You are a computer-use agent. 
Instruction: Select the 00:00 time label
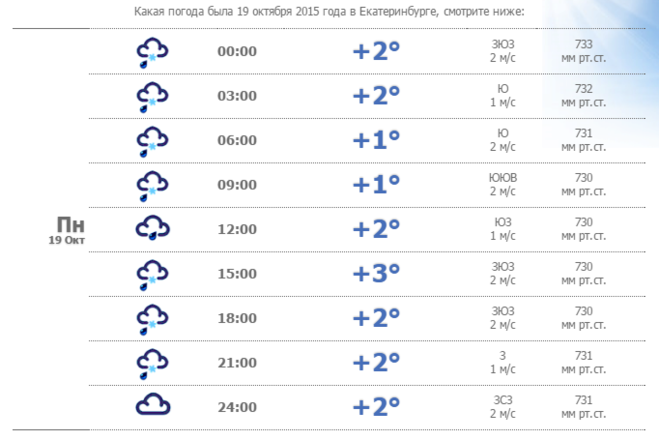click(x=237, y=52)
